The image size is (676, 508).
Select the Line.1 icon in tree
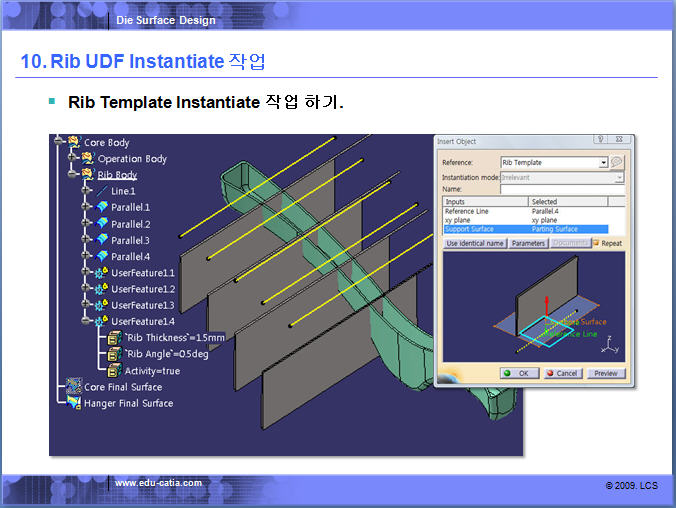(101, 191)
